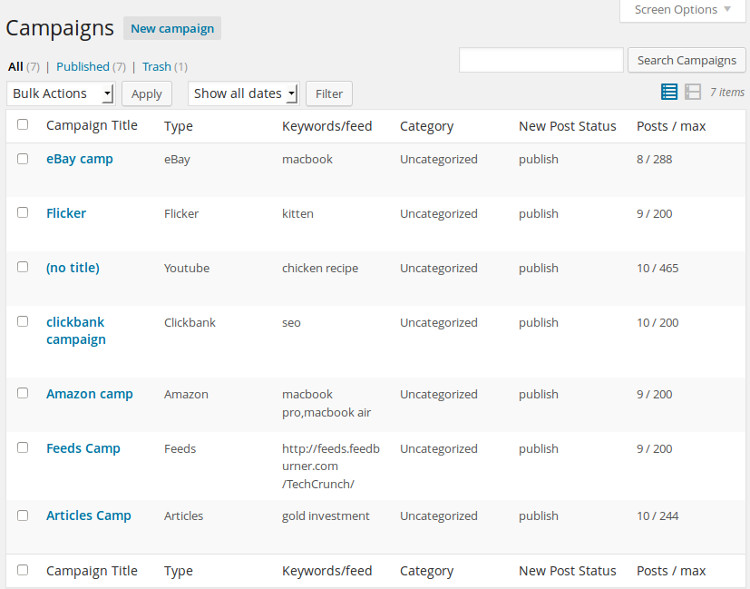Click the '10 / 244' posts value

point(657,516)
